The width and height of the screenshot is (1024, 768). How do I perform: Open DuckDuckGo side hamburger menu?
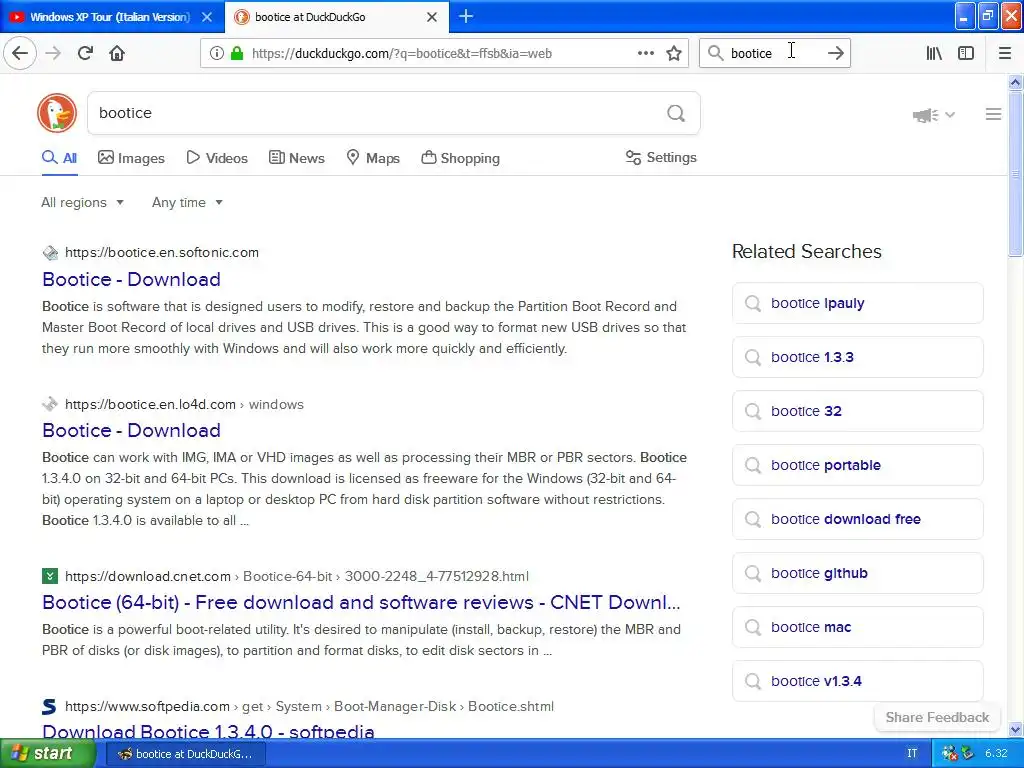click(993, 114)
